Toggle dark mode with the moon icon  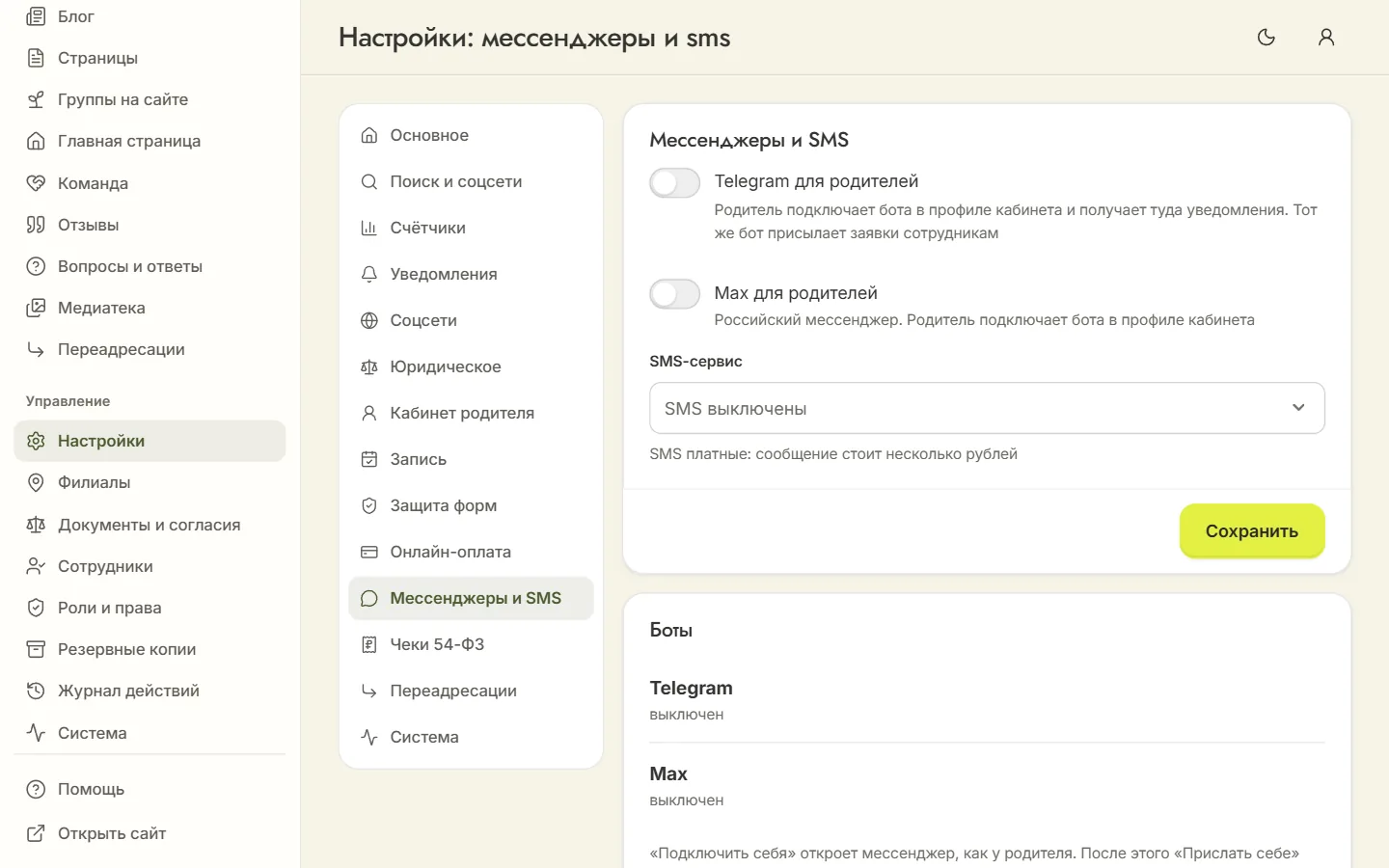coord(1266,38)
